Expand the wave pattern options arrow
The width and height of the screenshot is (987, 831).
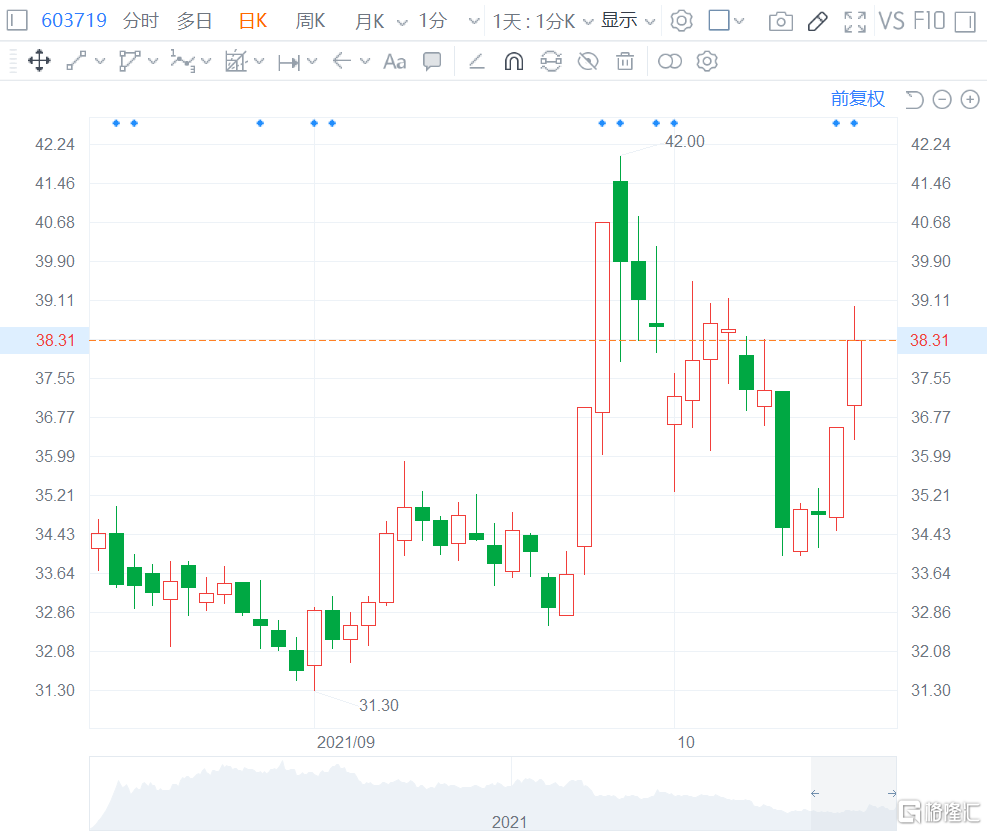coord(206,62)
